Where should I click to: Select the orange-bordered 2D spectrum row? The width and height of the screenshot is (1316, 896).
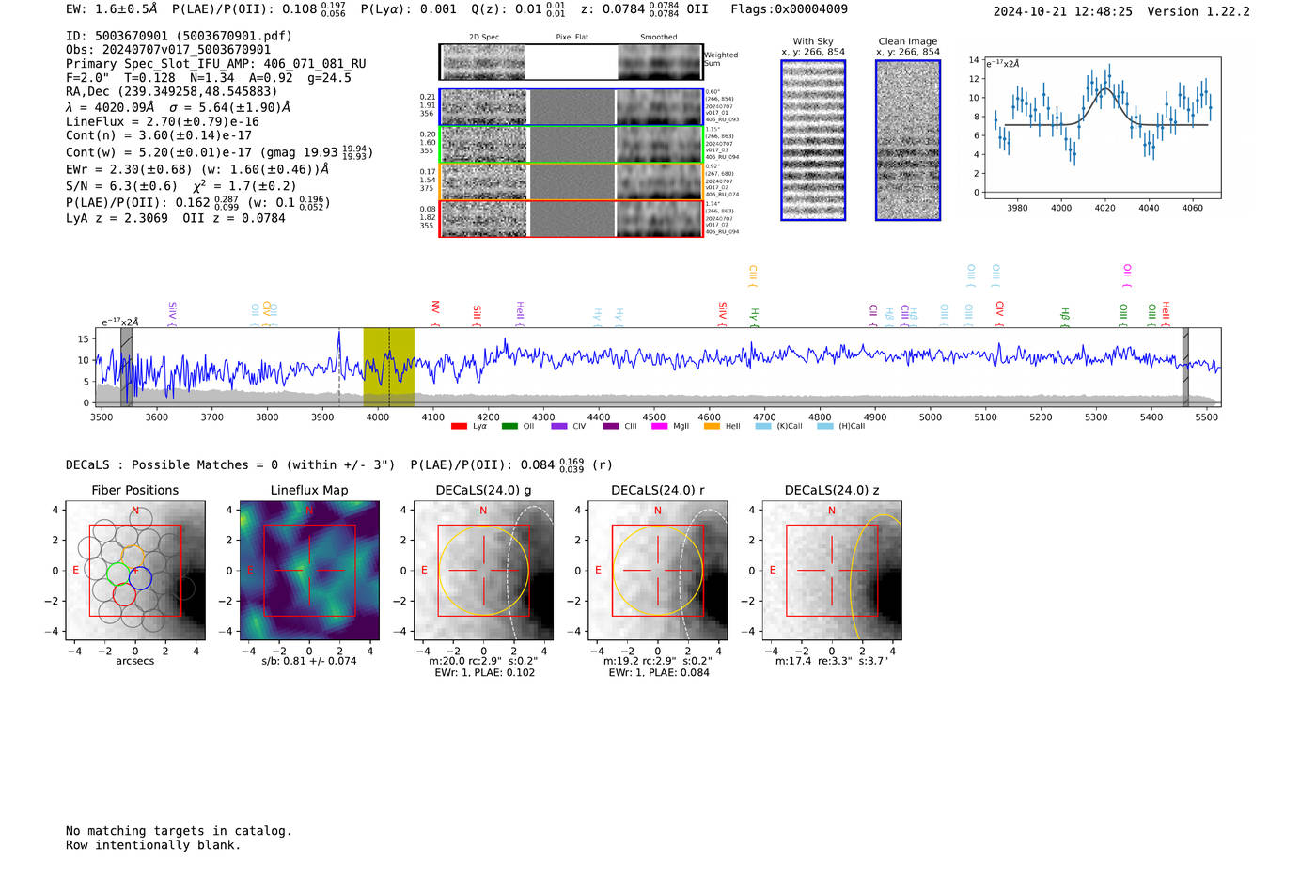(x=572, y=181)
